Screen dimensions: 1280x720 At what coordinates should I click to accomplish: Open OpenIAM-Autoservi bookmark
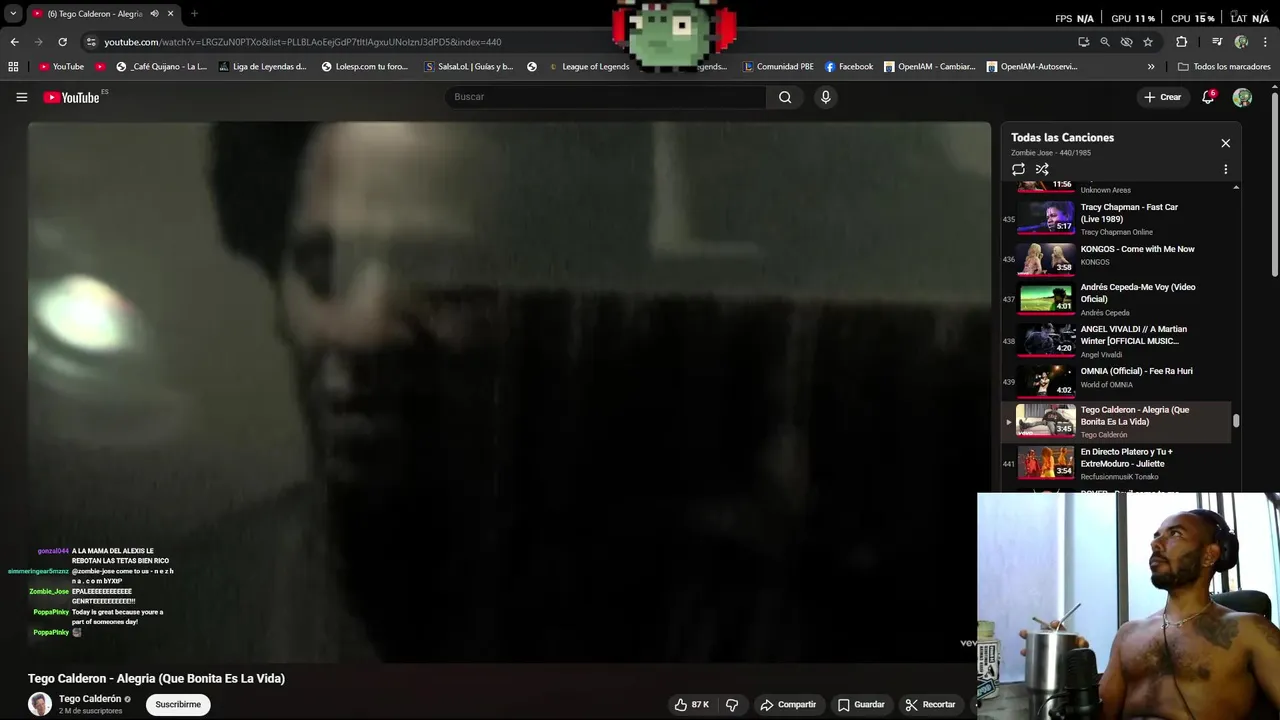[1032, 67]
